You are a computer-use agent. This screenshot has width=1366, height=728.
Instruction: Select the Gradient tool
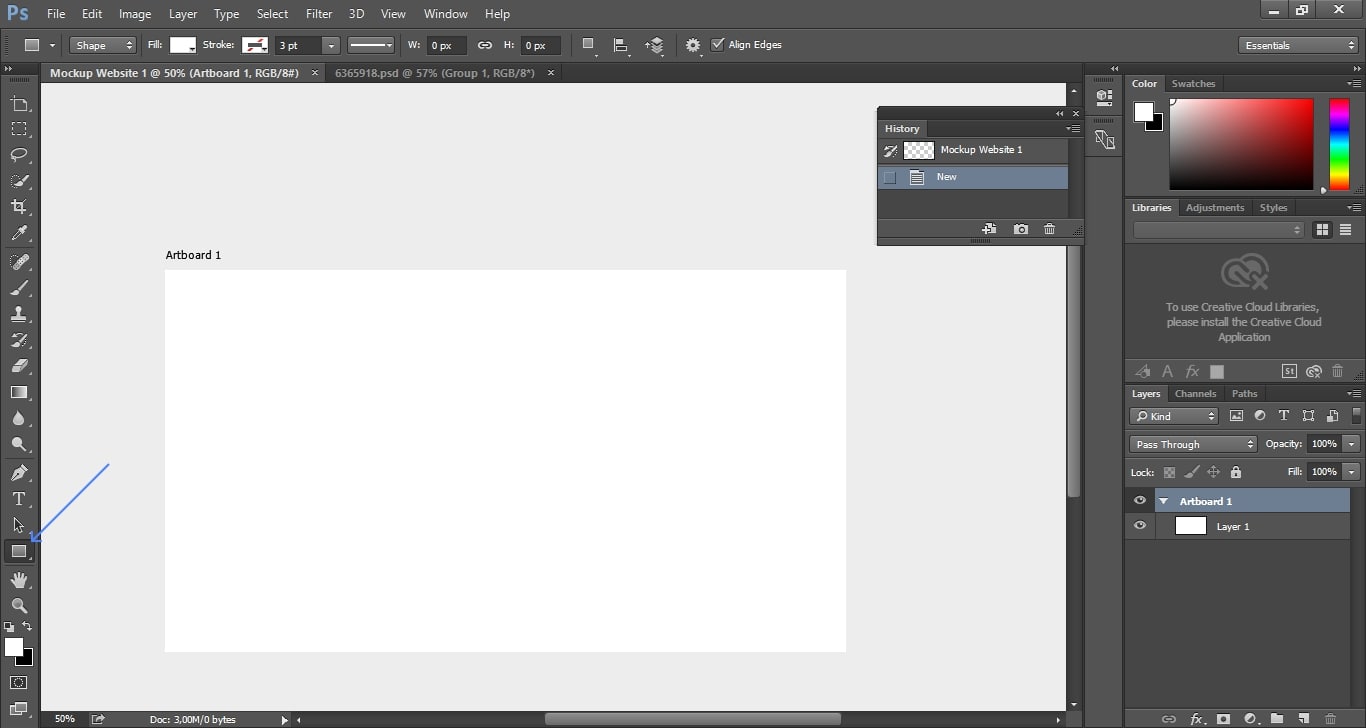point(19,393)
